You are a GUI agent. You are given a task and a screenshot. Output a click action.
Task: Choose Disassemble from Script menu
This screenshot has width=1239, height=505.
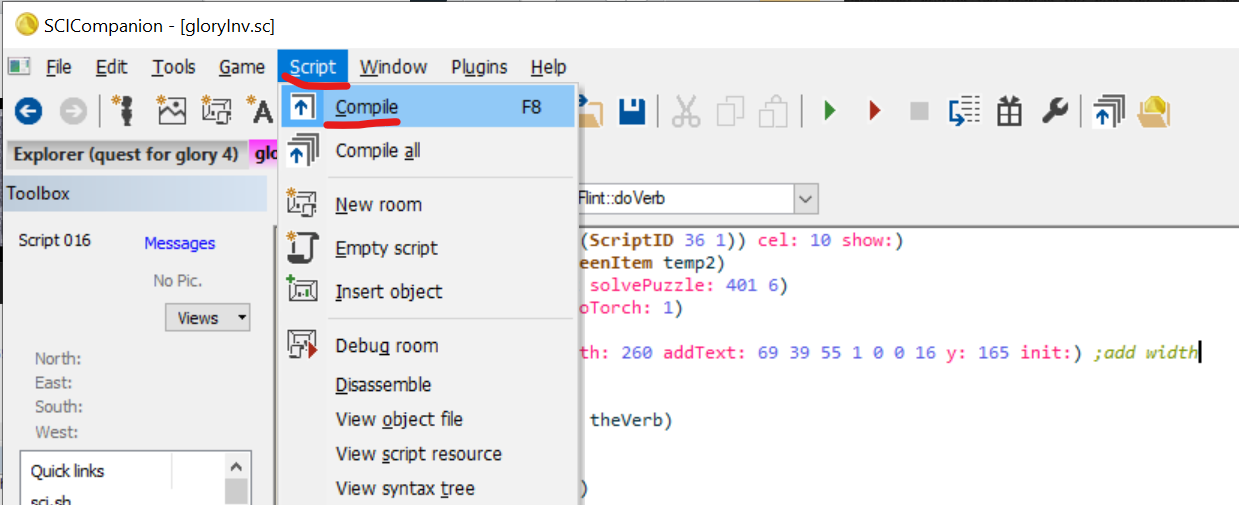[x=428, y=384]
